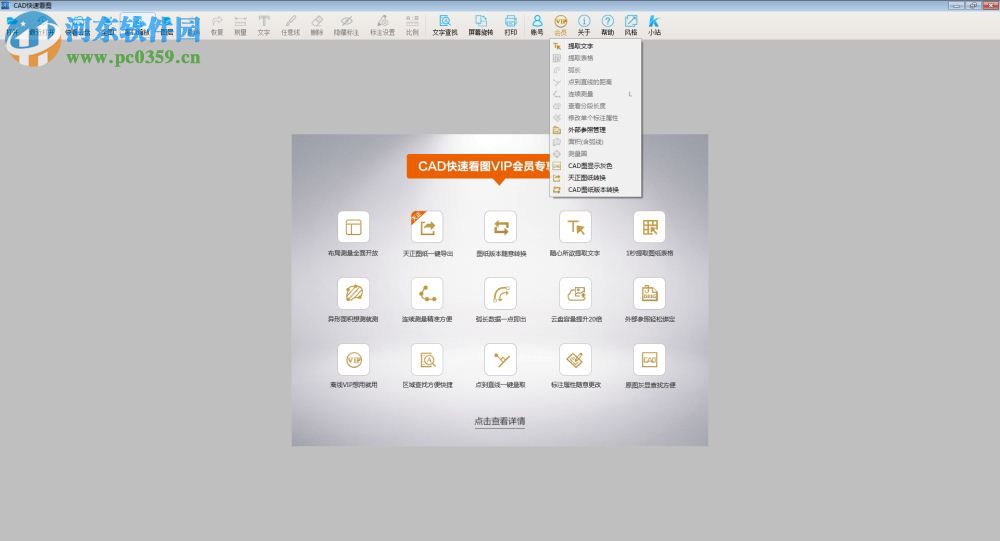Select the 删除 eraser tool icon
Screen dimensions: 1000x541
coord(317,25)
